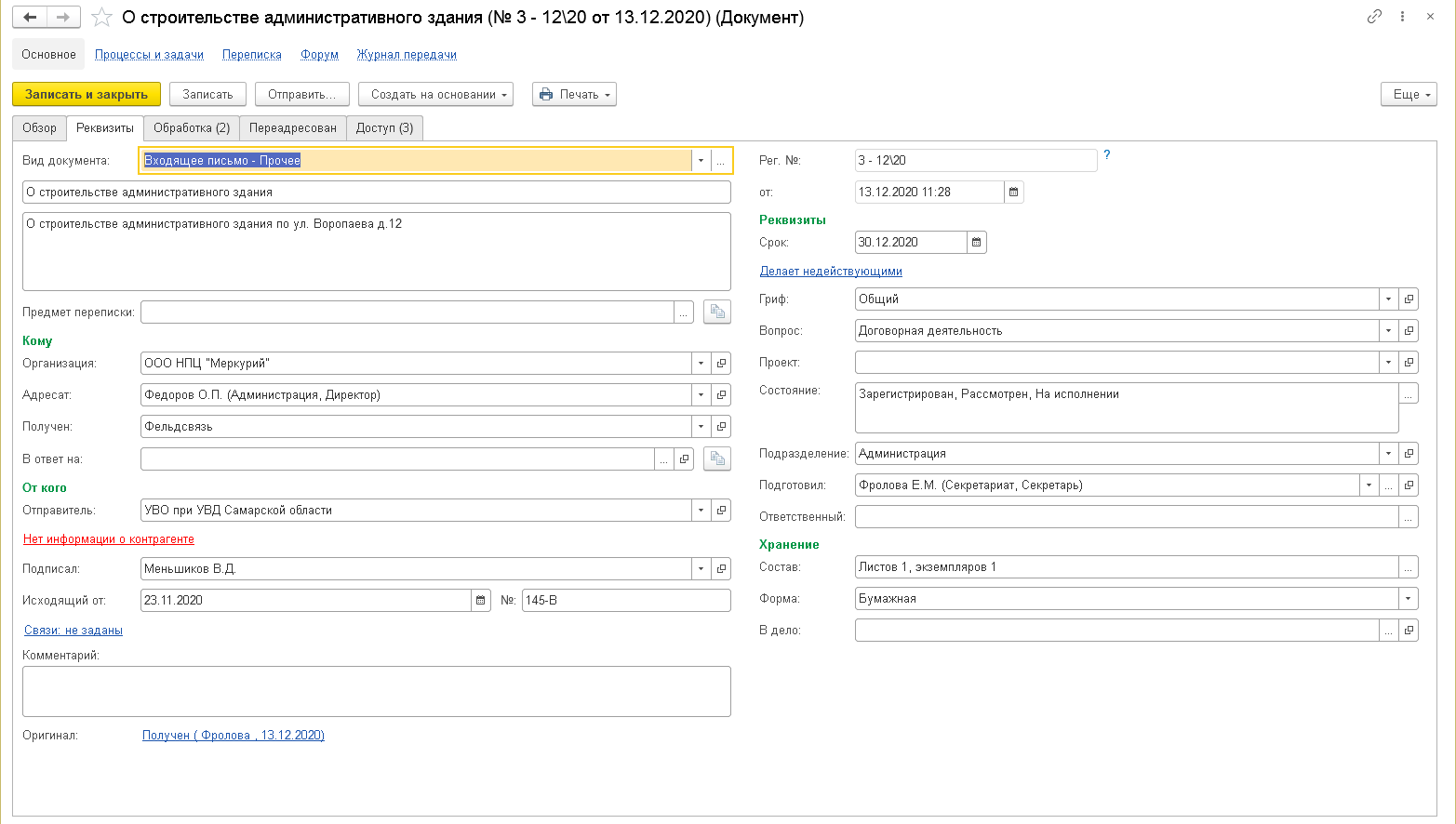Open the Подготовил record with the open icon
Viewport: 1456px width, 824px height.
(x=1409, y=485)
